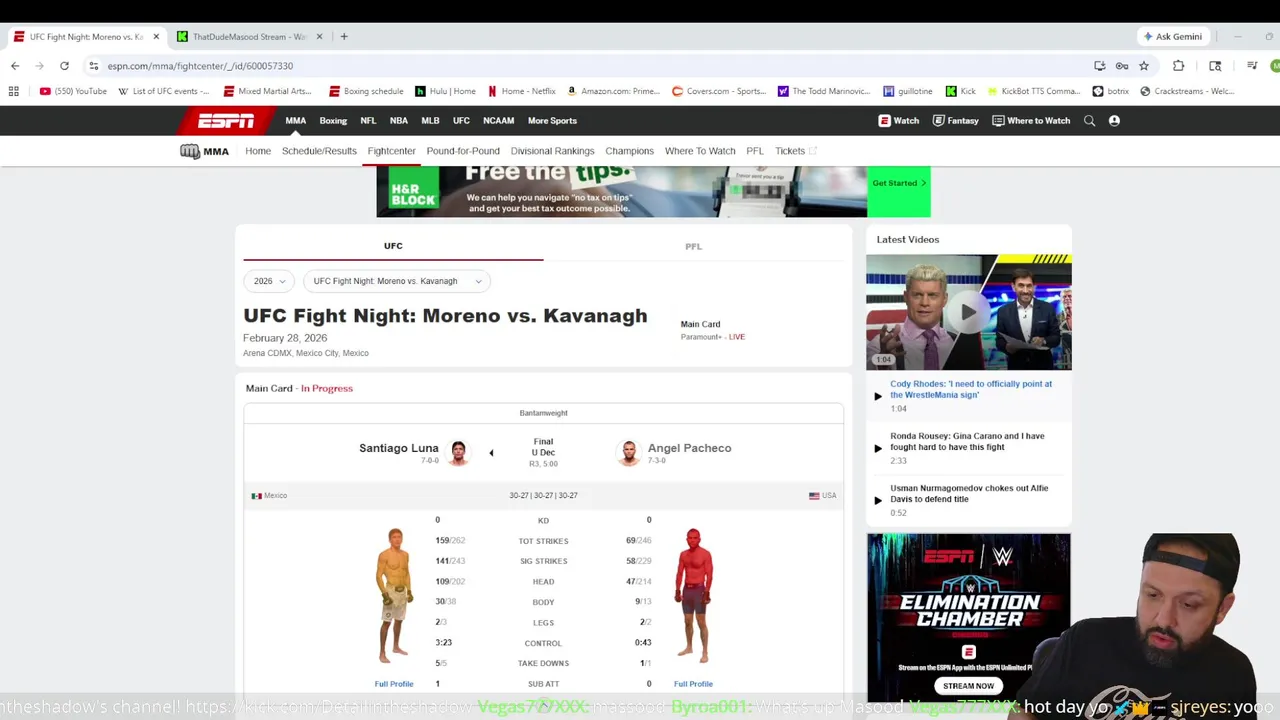Select the UFC league tab
Screen dimensions: 1280x720
click(x=393, y=246)
